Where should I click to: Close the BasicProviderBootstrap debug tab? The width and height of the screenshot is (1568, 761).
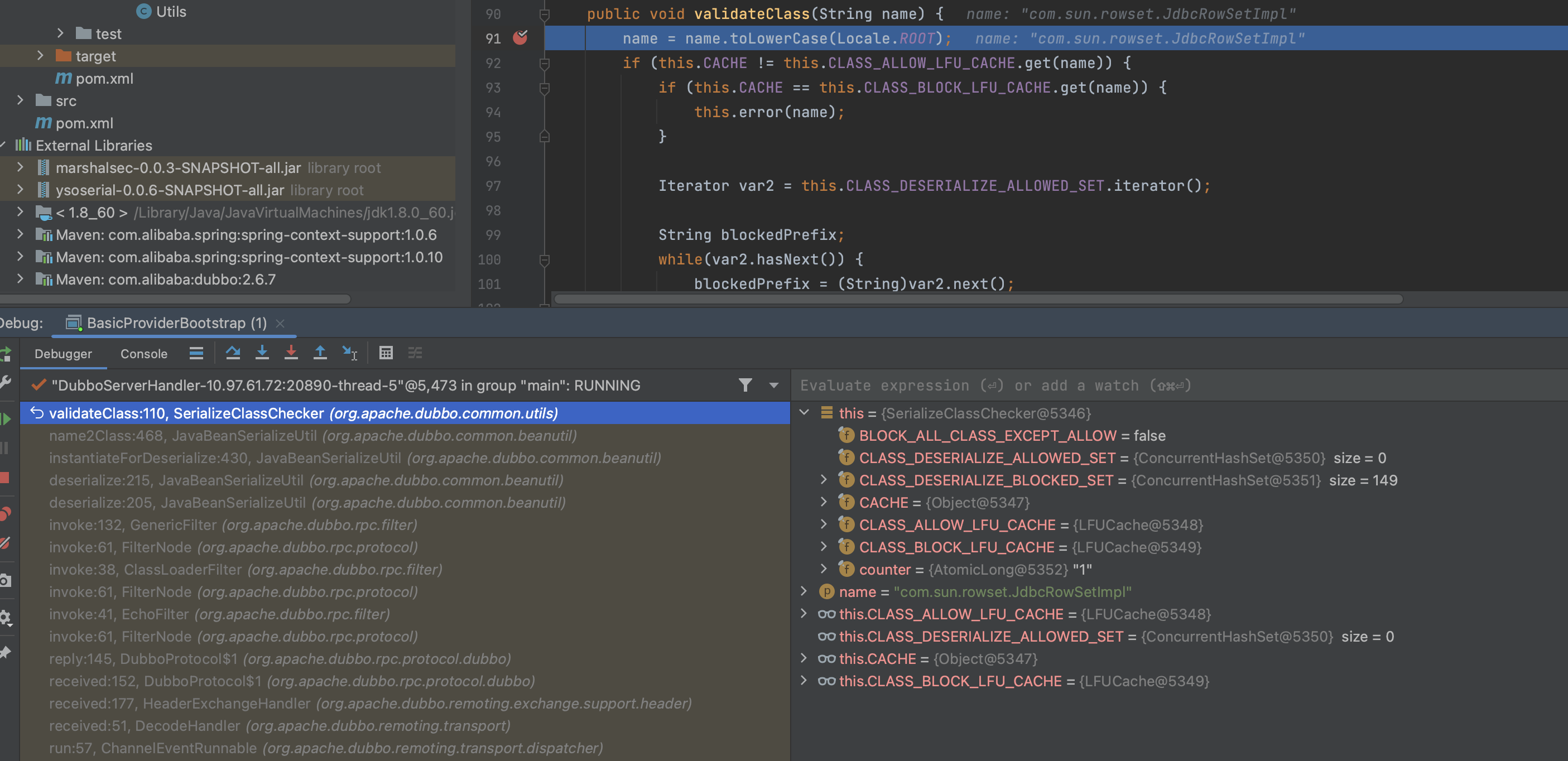tap(280, 323)
